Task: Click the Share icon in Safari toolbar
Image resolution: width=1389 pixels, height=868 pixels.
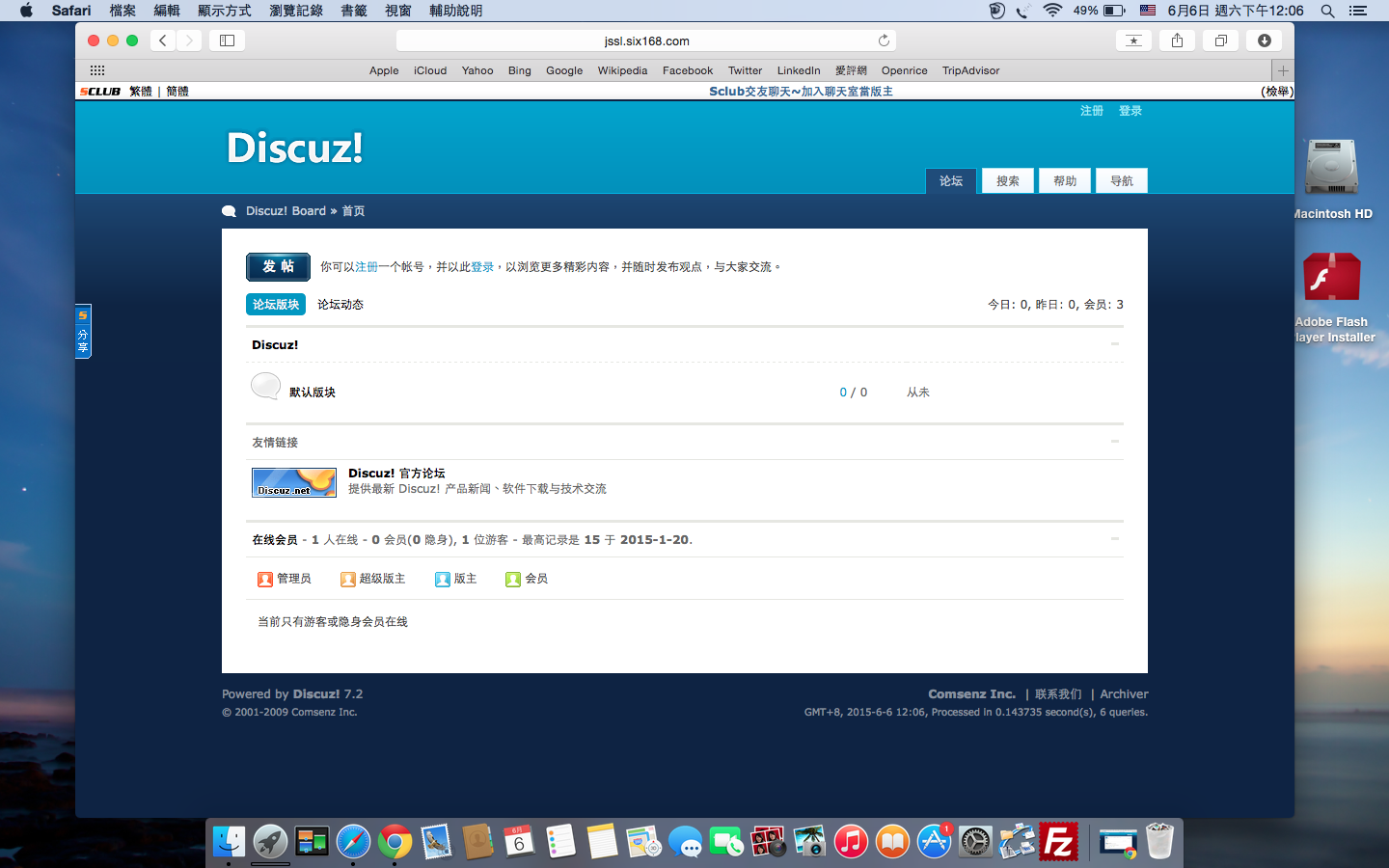Action: [1177, 41]
